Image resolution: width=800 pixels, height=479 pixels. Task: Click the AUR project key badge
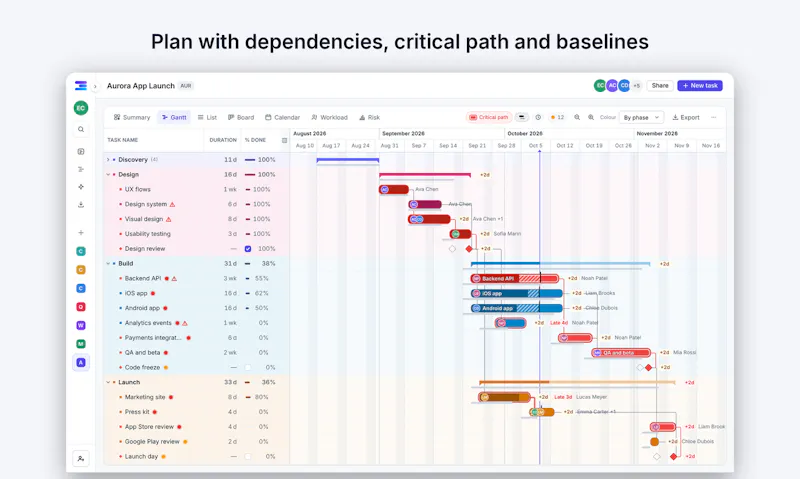[186, 86]
